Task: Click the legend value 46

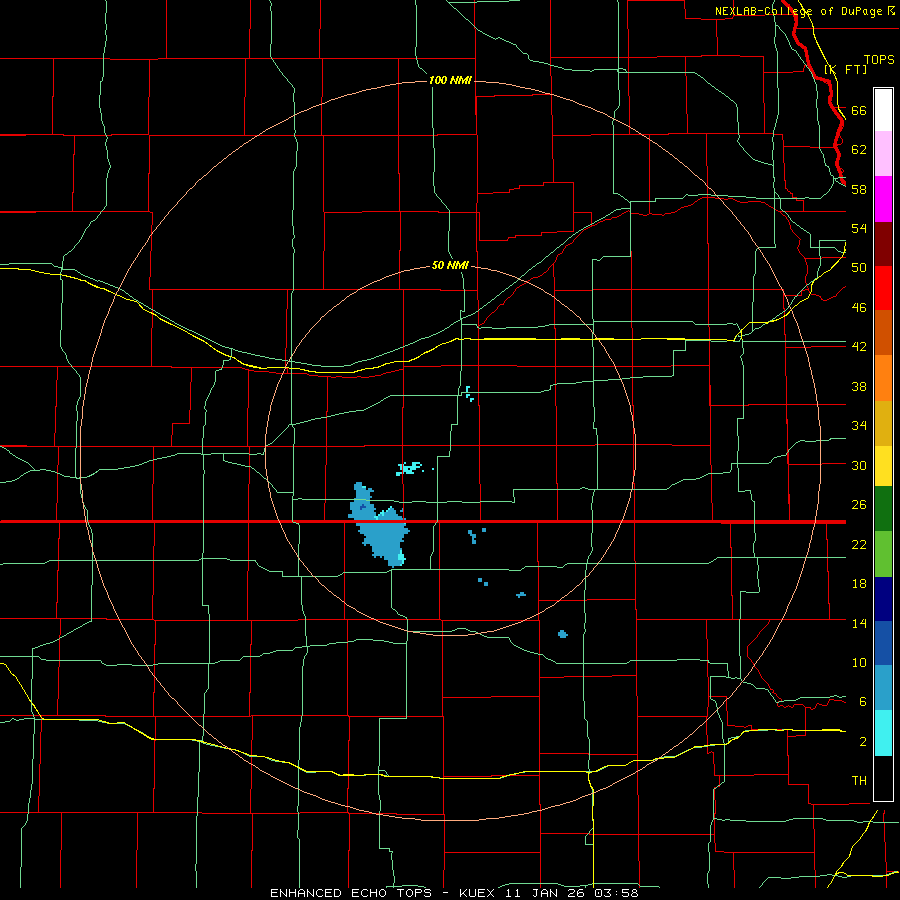Action: (x=859, y=308)
